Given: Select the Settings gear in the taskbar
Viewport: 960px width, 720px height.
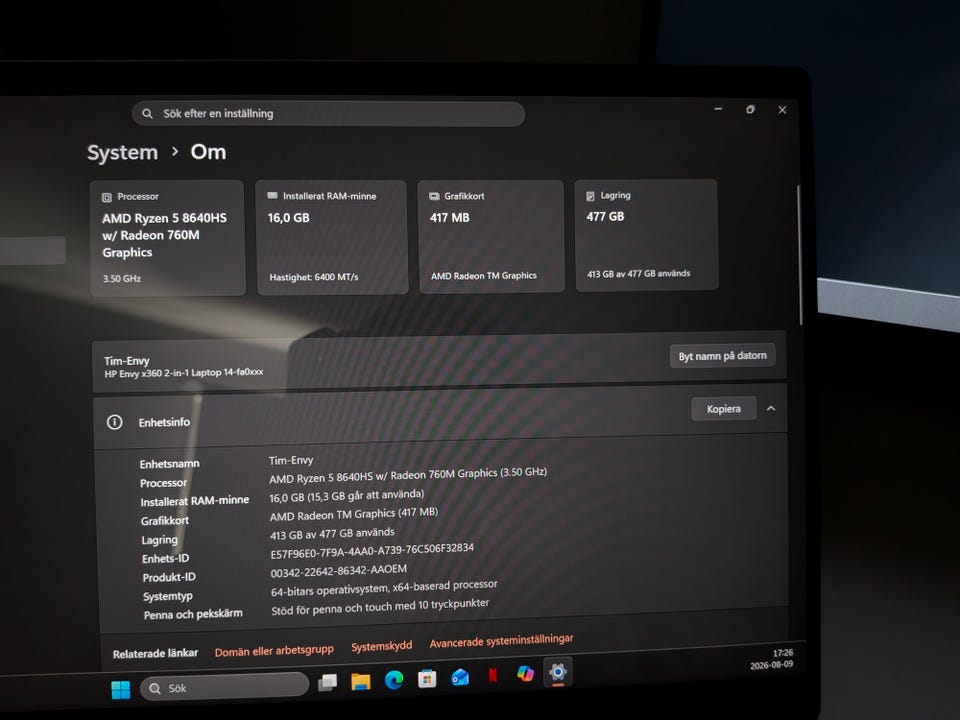Looking at the screenshot, I should point(558,672).
